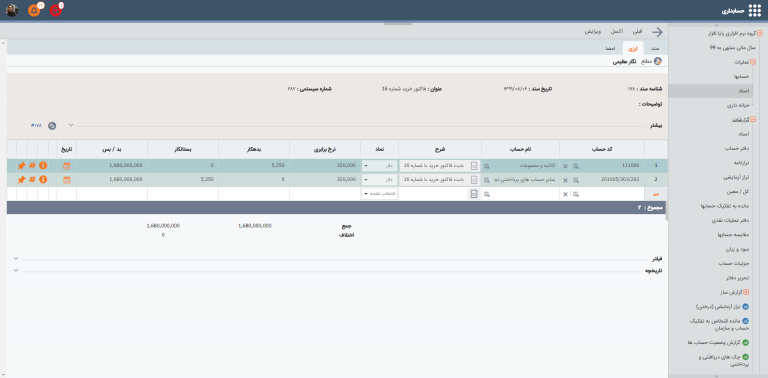
Task: Click the back arrow in the toolbar
Action: tap(657, 32)
